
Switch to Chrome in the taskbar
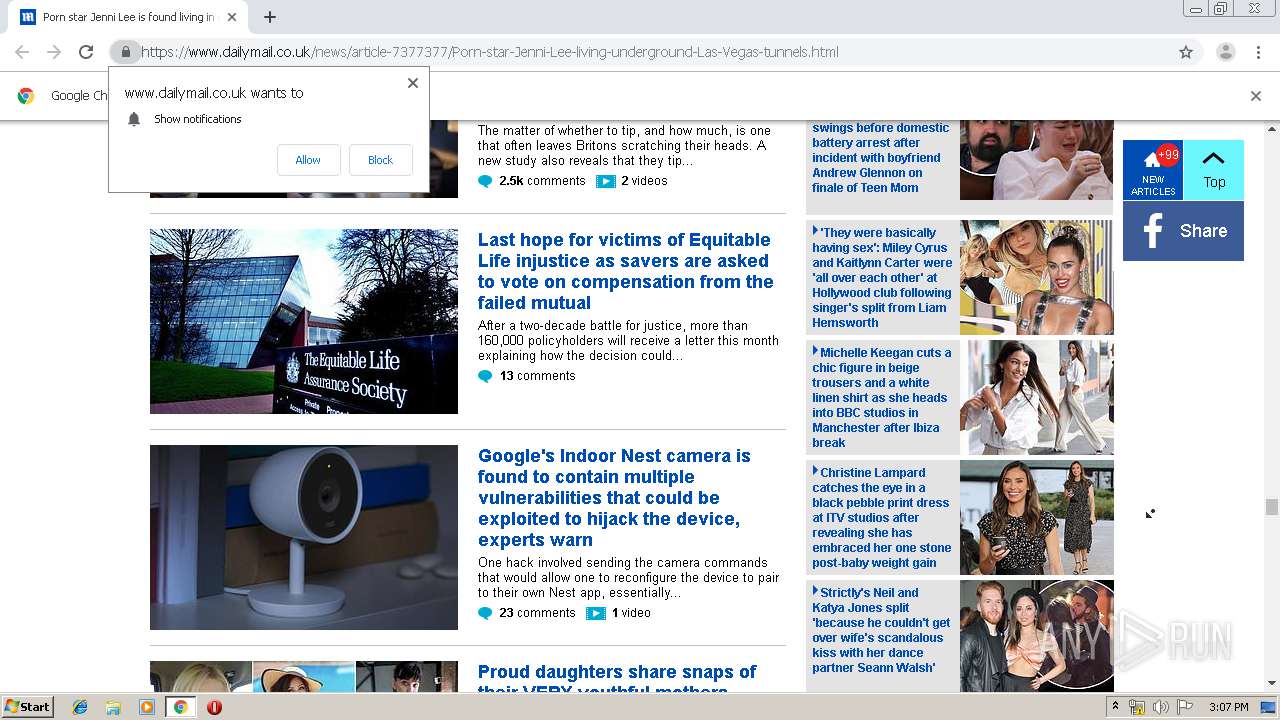(x=180, y=707)
